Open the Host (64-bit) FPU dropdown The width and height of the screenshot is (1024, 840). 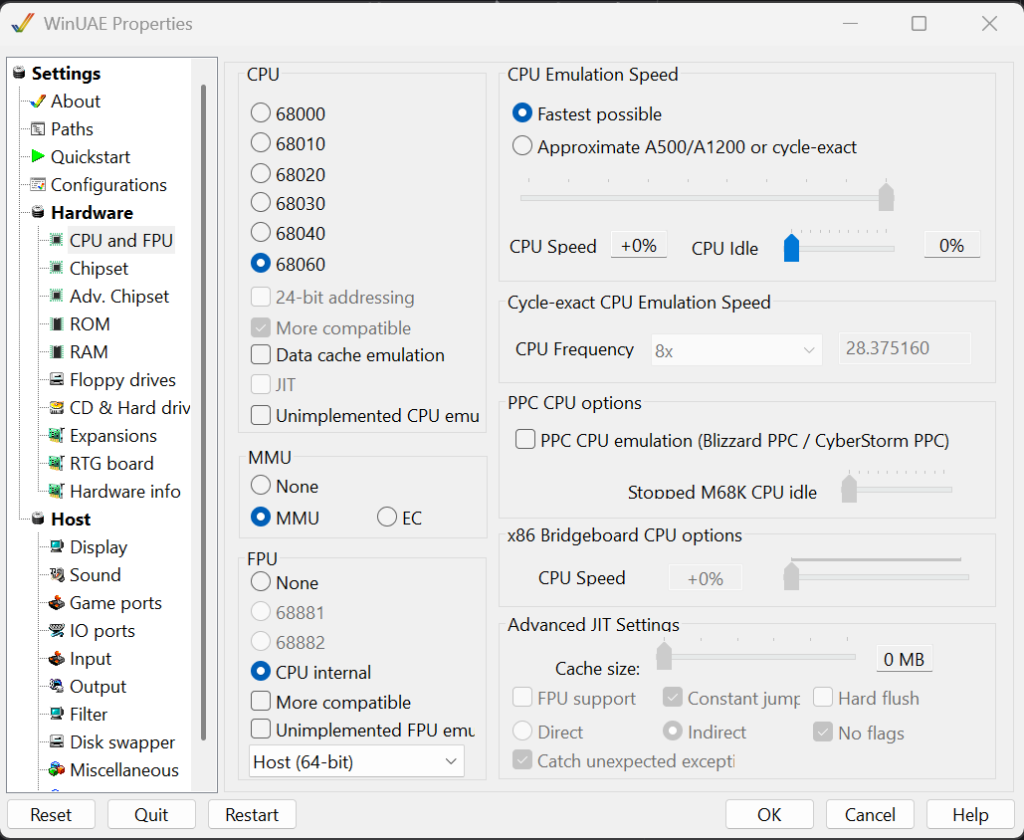(356, 762)
